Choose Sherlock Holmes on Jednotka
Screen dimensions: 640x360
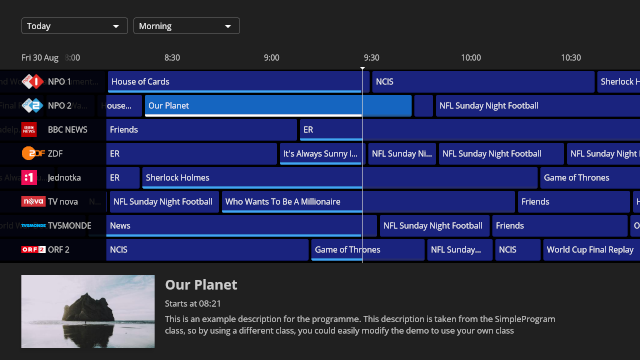340,178
